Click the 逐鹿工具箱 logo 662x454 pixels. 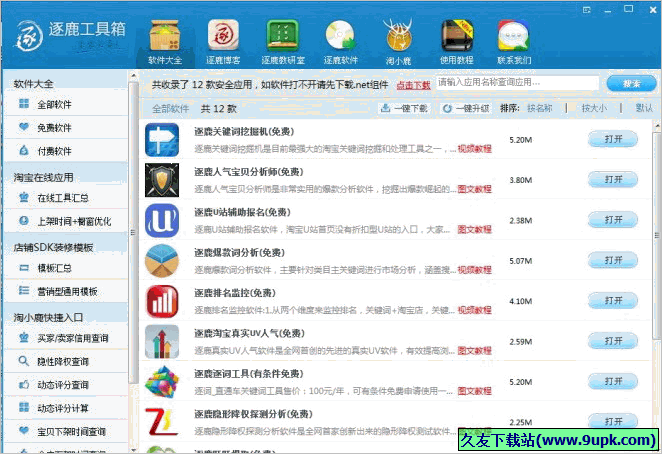pos(70,35)
